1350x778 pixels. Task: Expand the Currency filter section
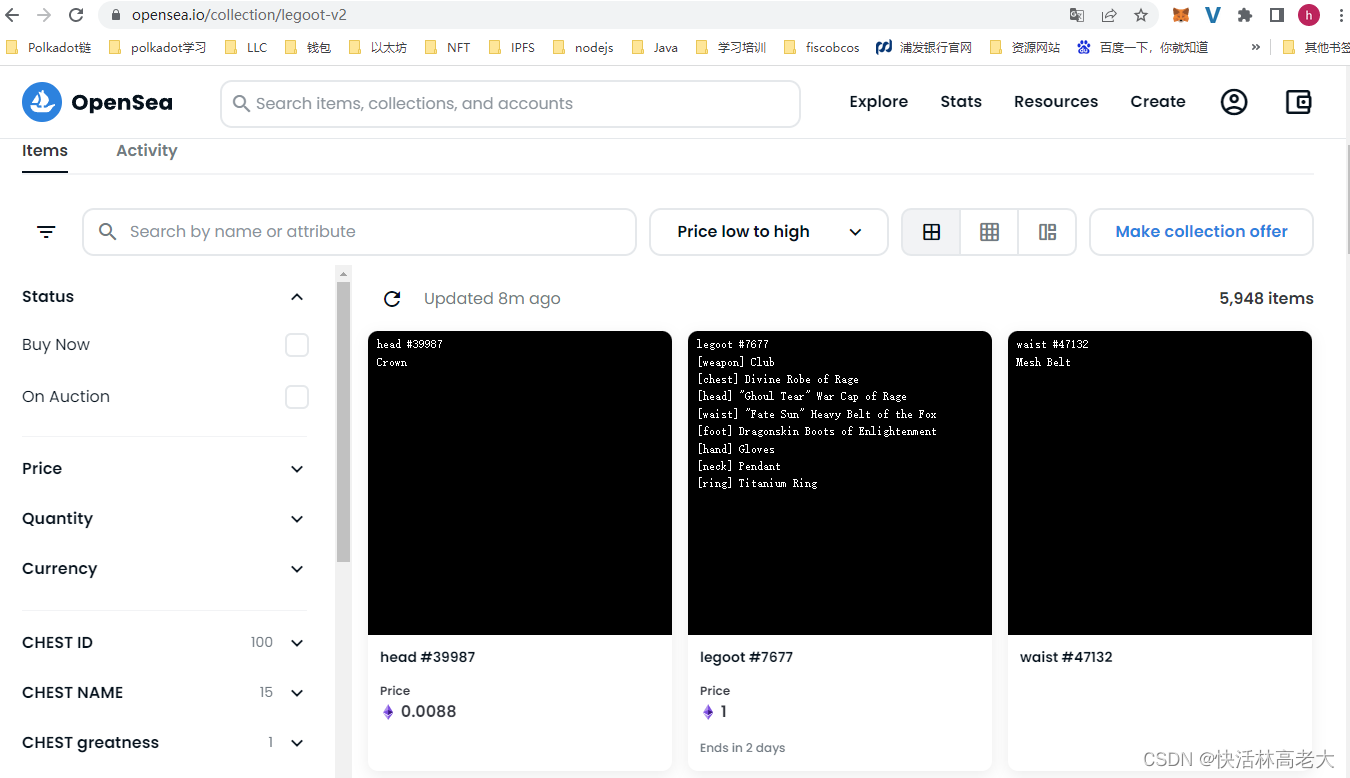tap(297, 569)
